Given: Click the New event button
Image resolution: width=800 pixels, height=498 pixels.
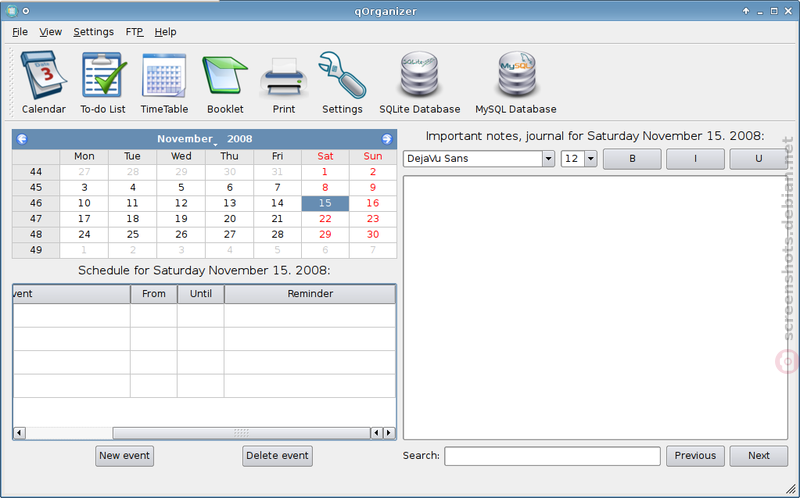Looking at the screenshot, I should point(124,456).
